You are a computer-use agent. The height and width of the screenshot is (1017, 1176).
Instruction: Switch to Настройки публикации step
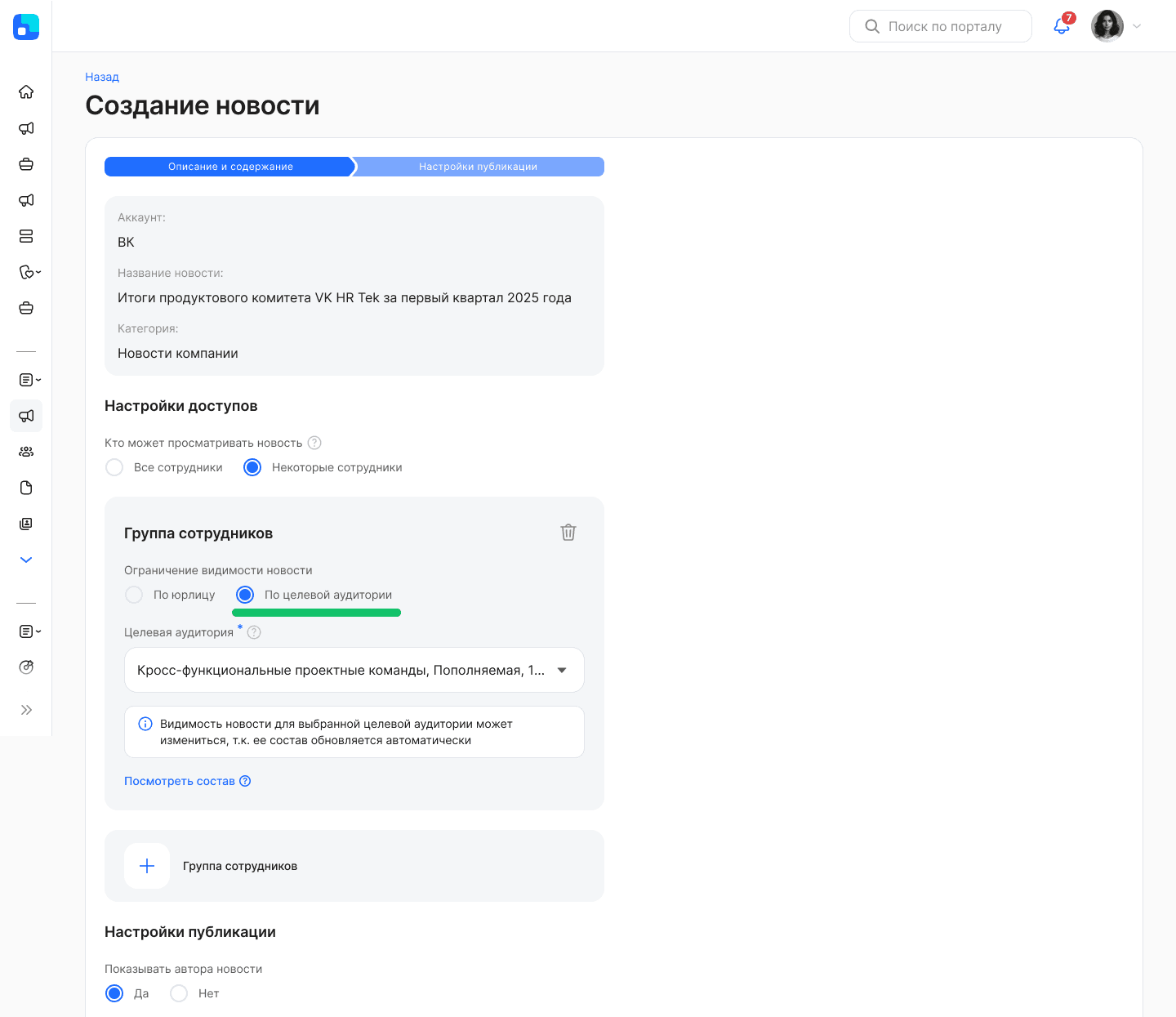point(479,167)
